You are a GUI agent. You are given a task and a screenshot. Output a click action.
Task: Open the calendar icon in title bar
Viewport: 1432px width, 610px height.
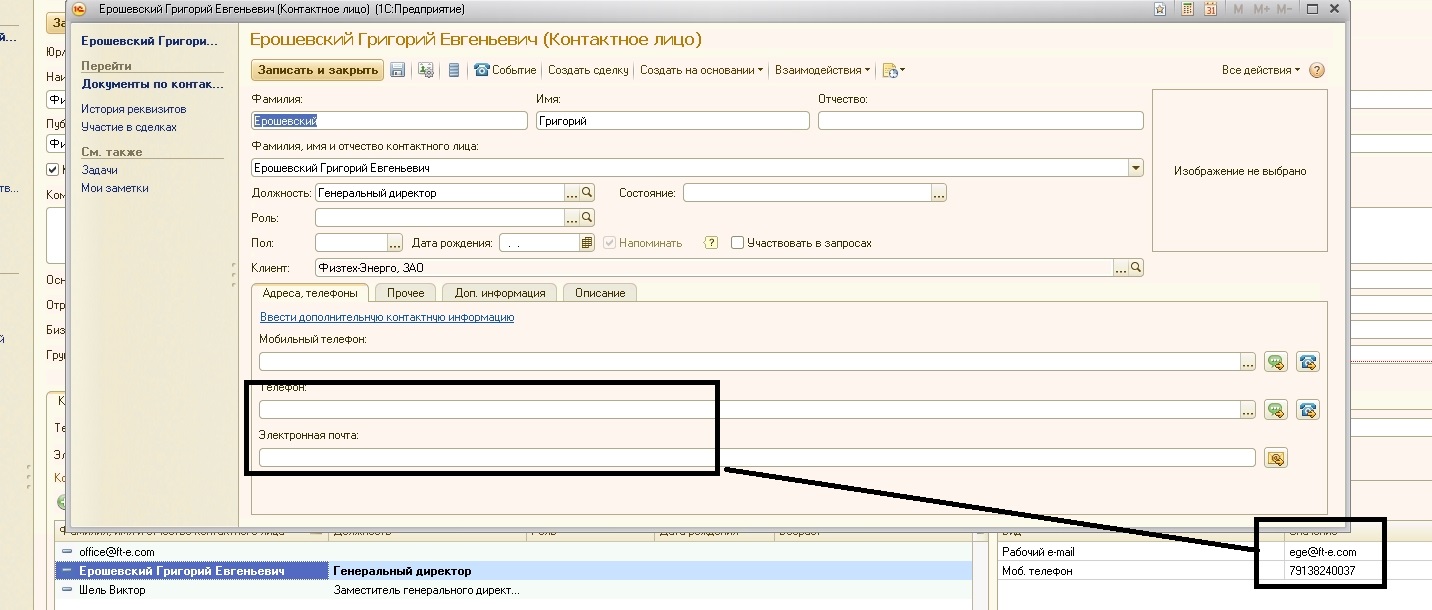tap(1211, 9)
